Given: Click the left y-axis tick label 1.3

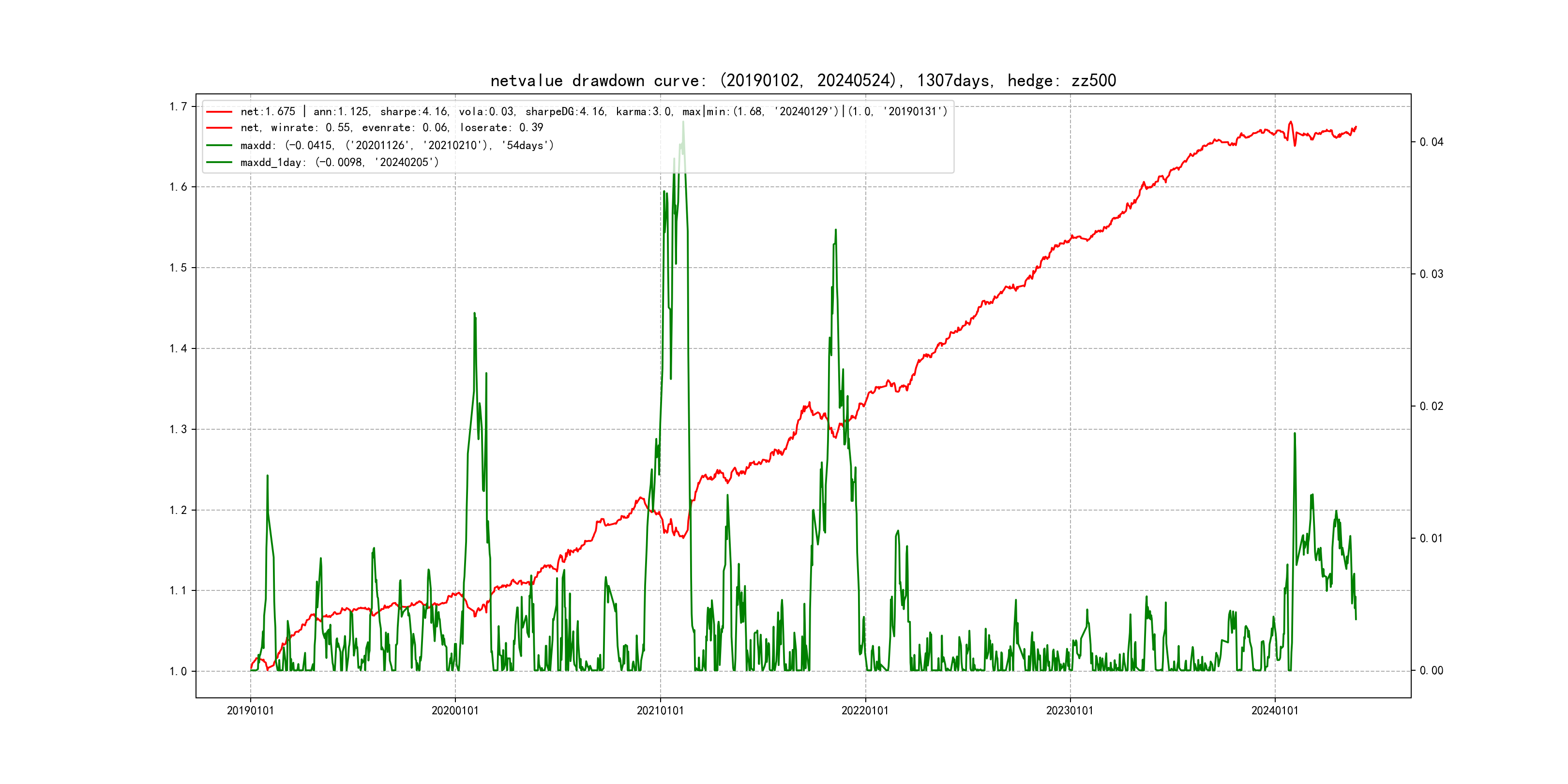Looking at the screenshot, I should coord(179,429).
